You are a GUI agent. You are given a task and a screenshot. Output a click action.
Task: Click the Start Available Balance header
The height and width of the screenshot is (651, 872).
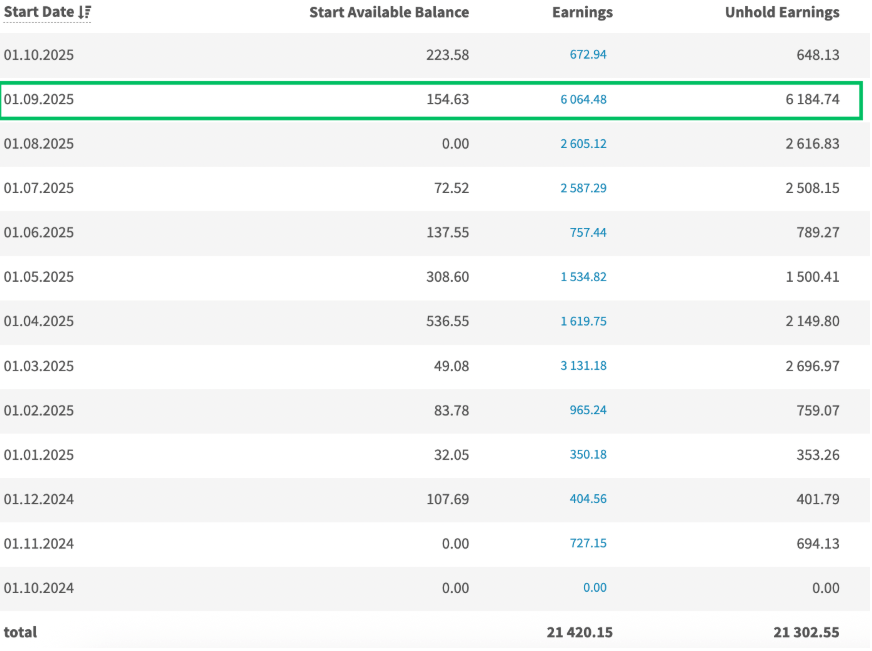pos(389,13)
